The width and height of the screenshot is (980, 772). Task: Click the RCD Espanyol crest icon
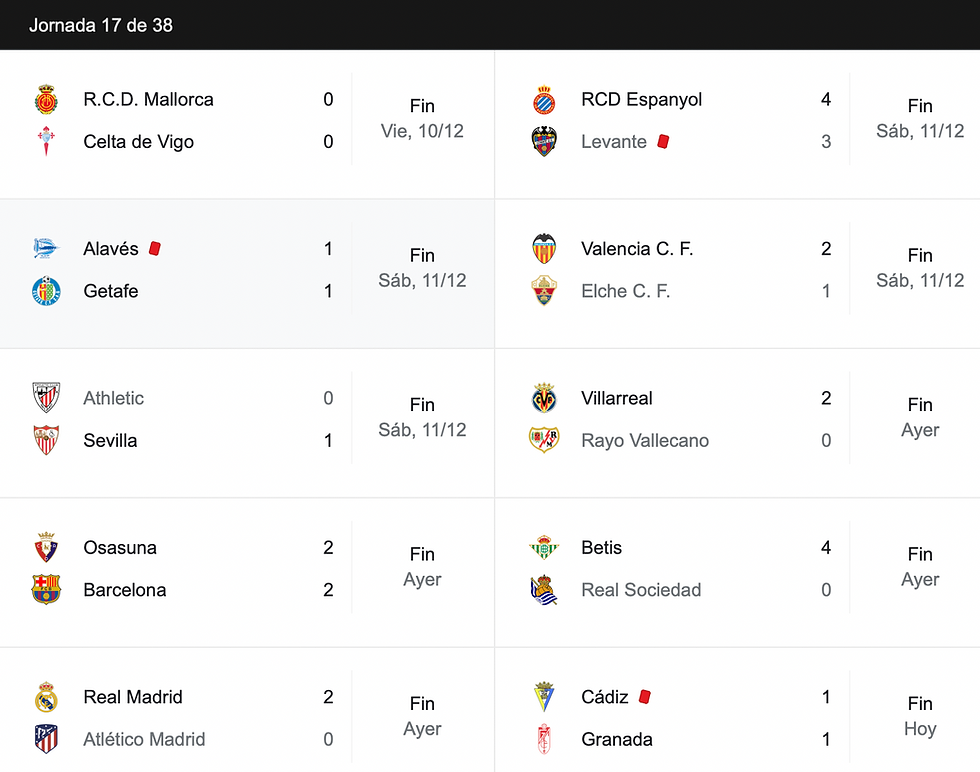(544, 99)
